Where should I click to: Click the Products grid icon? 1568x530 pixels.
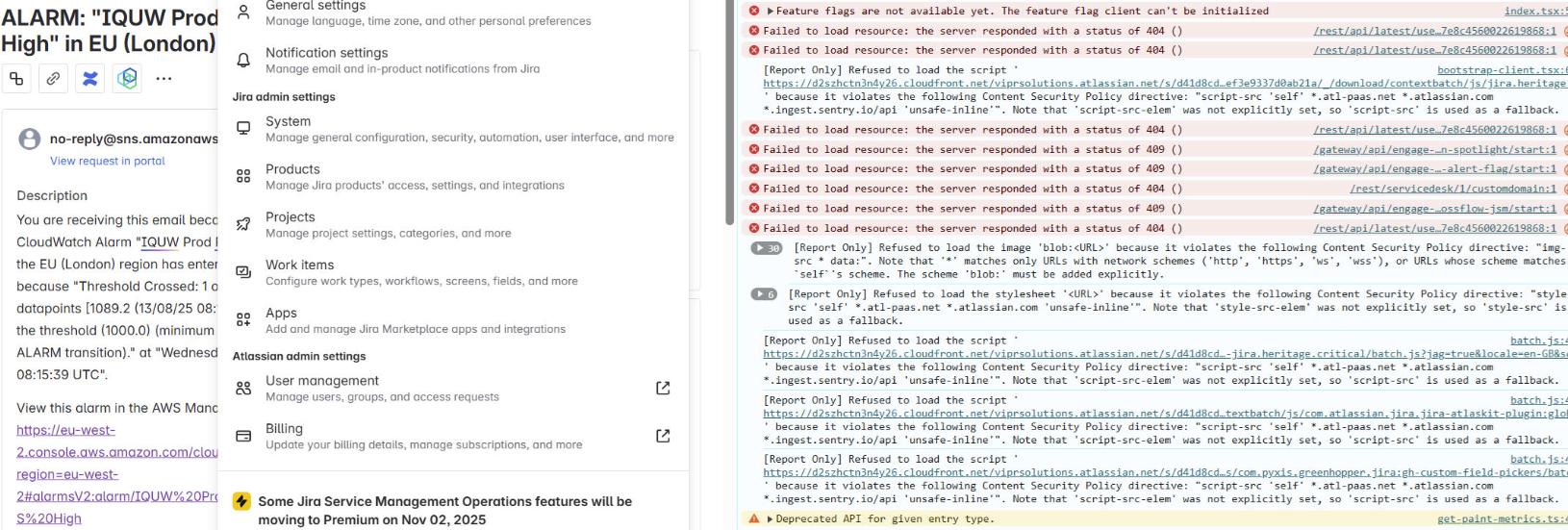[x=243, y=176]
